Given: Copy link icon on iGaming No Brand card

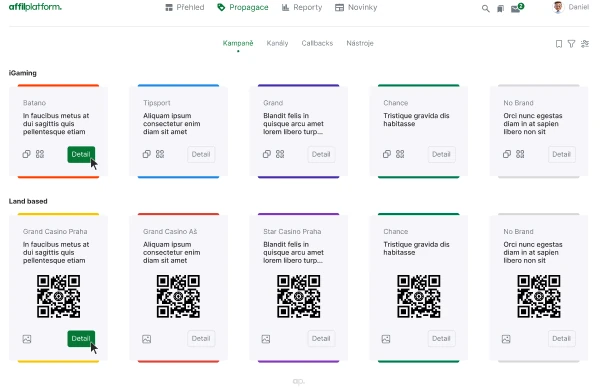Looking at the screenshot, I should tap(507, 154).
